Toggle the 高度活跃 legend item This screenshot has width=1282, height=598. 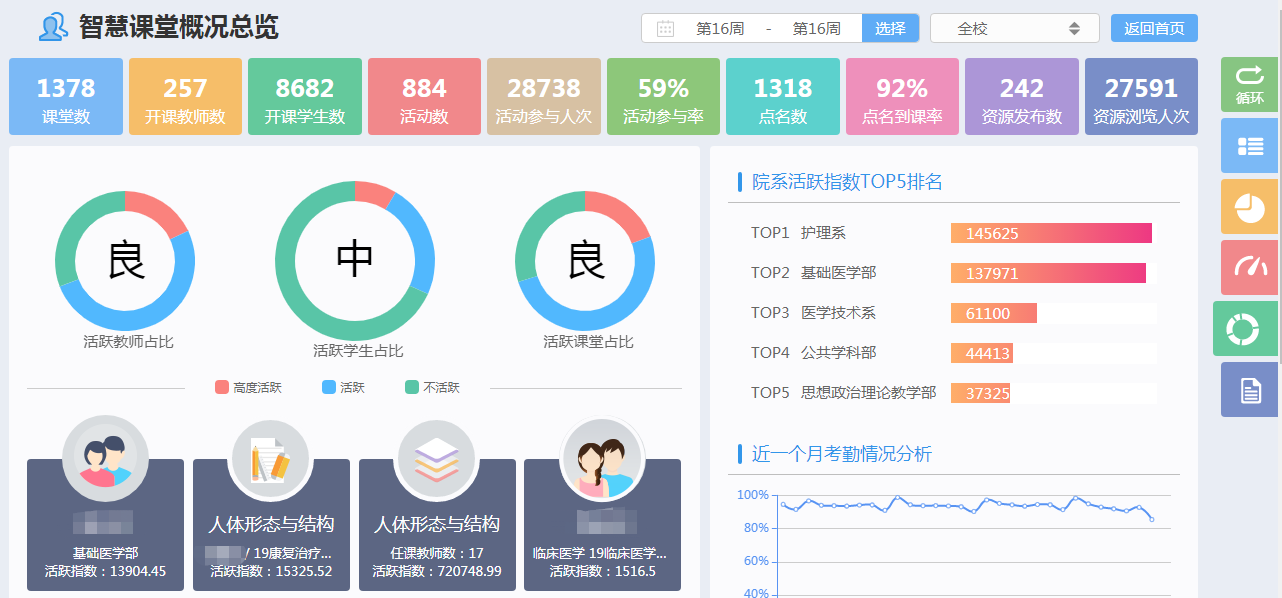coord(248,387)
